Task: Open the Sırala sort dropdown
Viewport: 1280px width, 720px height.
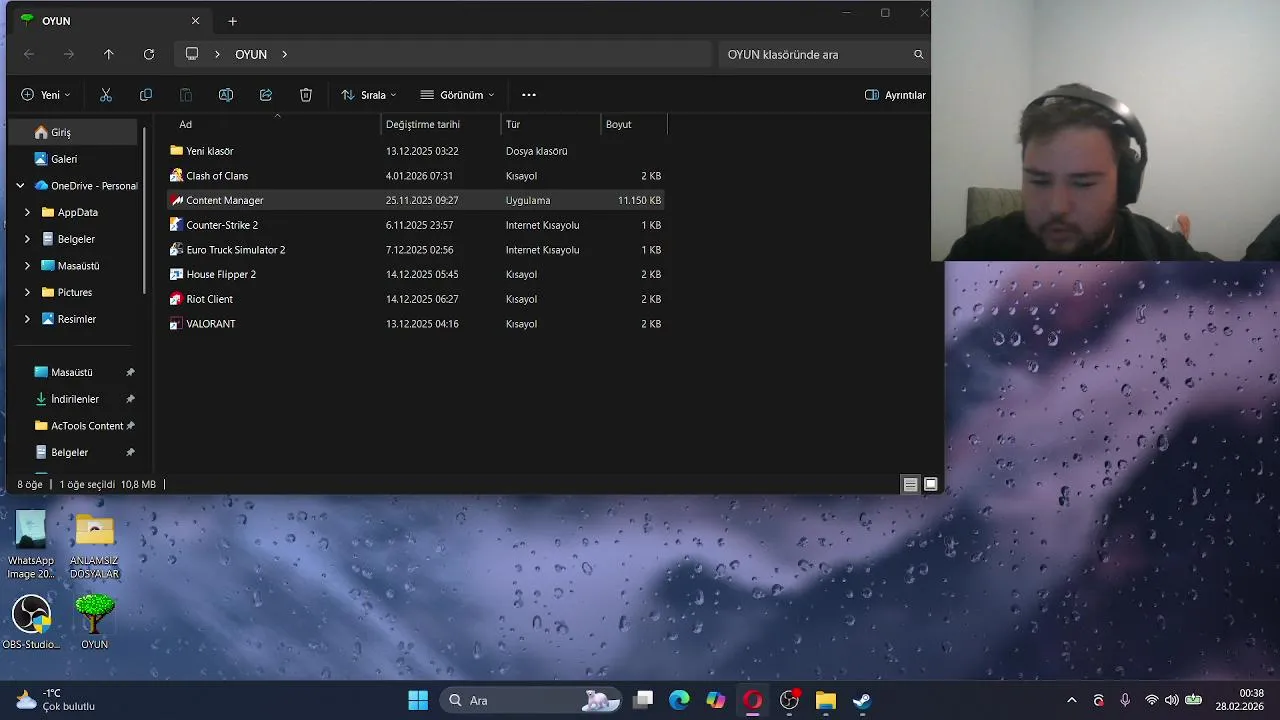Action: click(368, 95)
